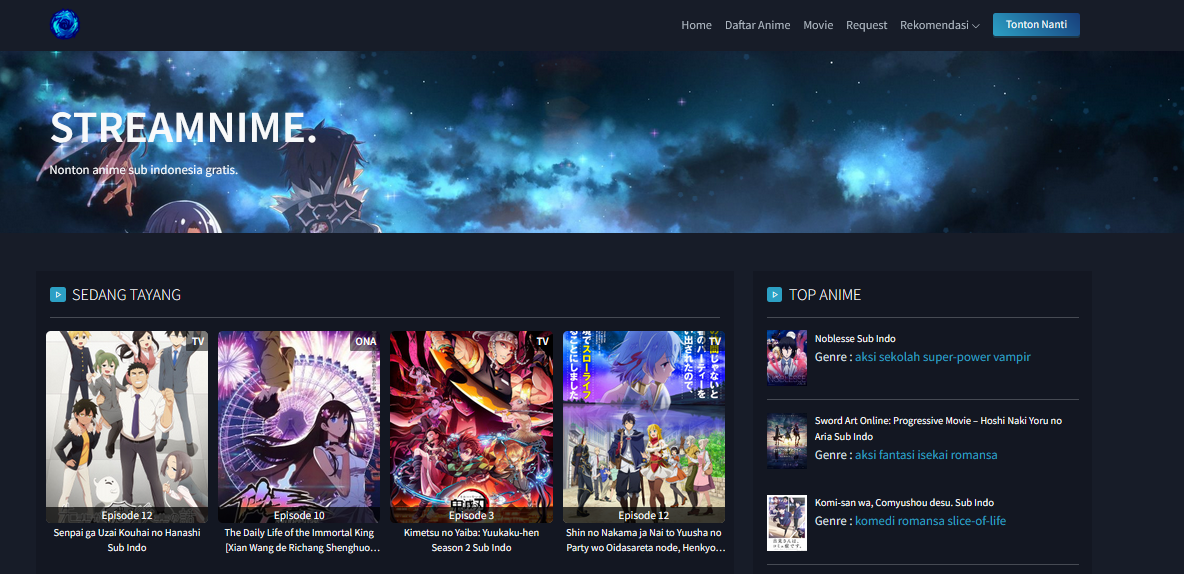Expand the Rekomendasi dropdown menu
The width and height of the screenshot is (1184, 574).
pos(939,25)
